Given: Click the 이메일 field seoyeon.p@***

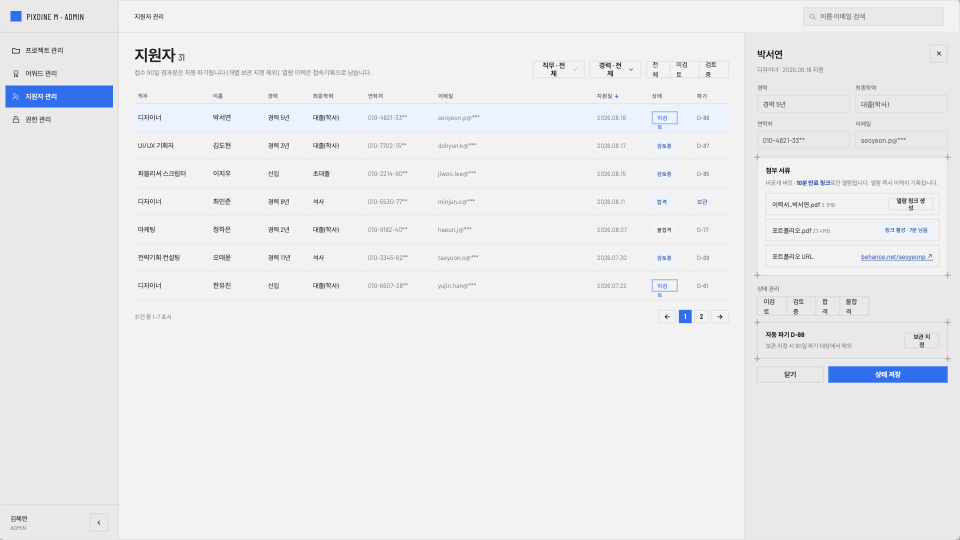Looking at the screenshot, I should click(x=901, y=140).
